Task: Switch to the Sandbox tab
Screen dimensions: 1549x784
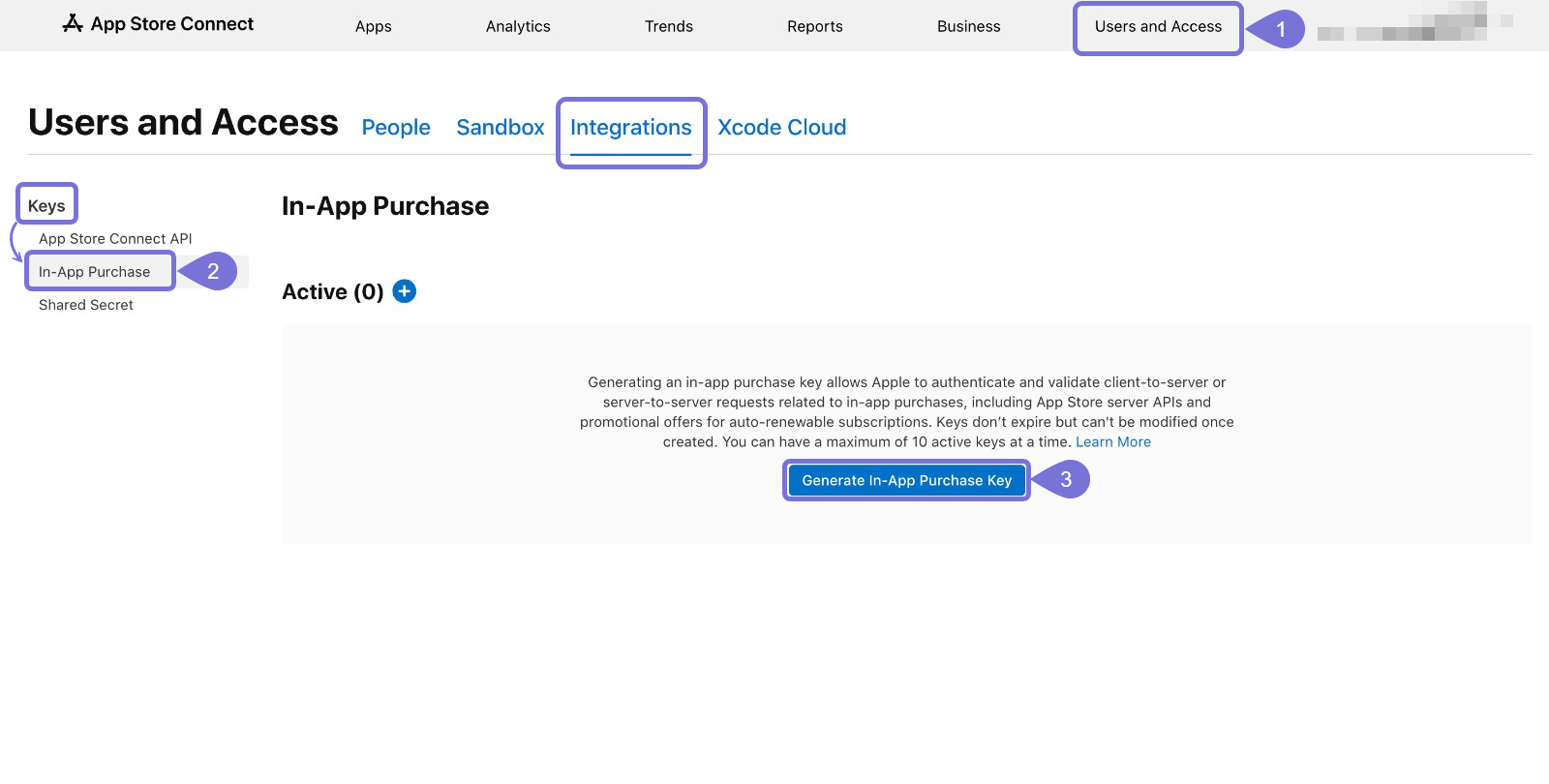Action: point(501,128)
